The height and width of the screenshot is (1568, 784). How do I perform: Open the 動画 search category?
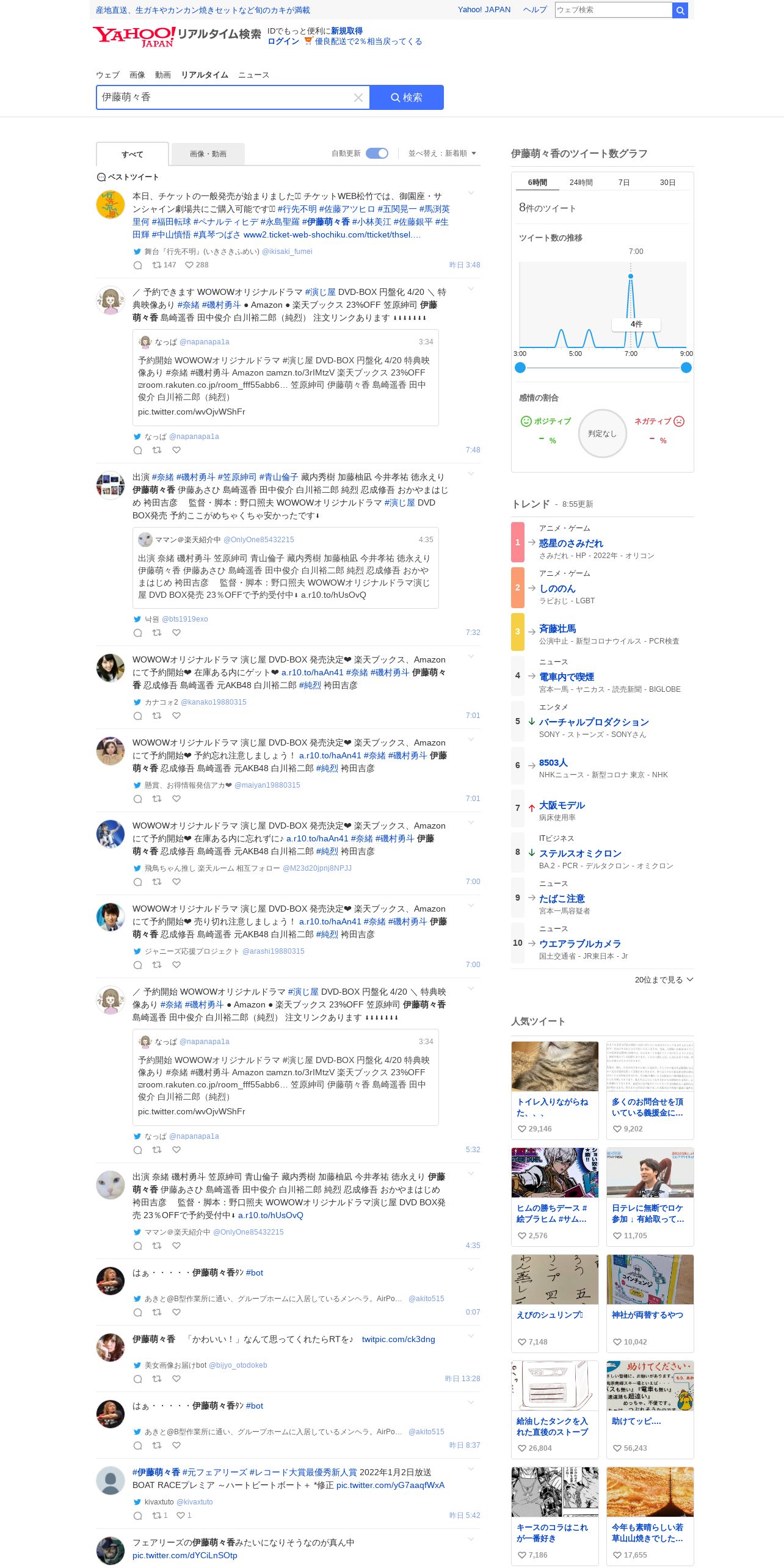click(x=163, y=75)
